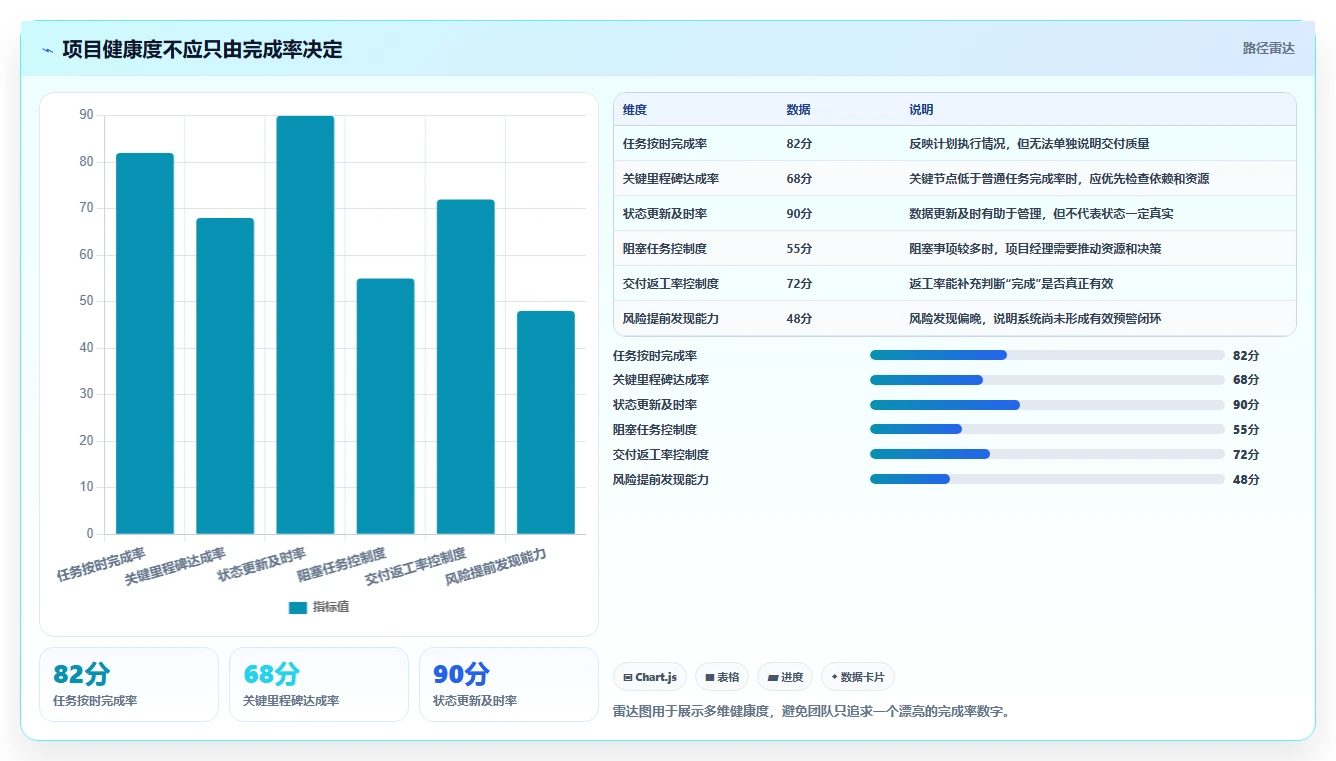Viewport: 1336px width, 761px height.
Task: Click the 82分 value in the table
Action: click(x=799, y=144)
